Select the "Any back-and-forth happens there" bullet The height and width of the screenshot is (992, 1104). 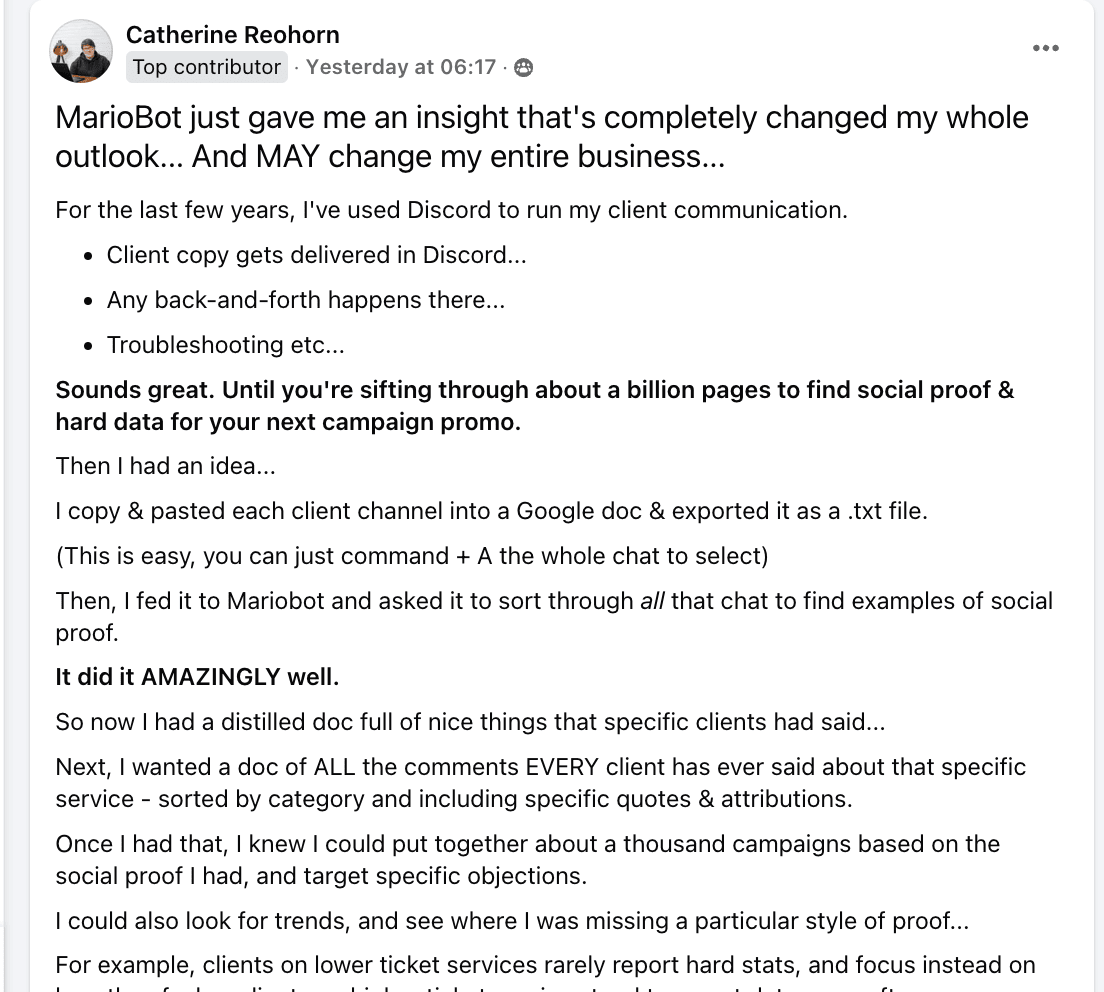[x=306, y=300]
